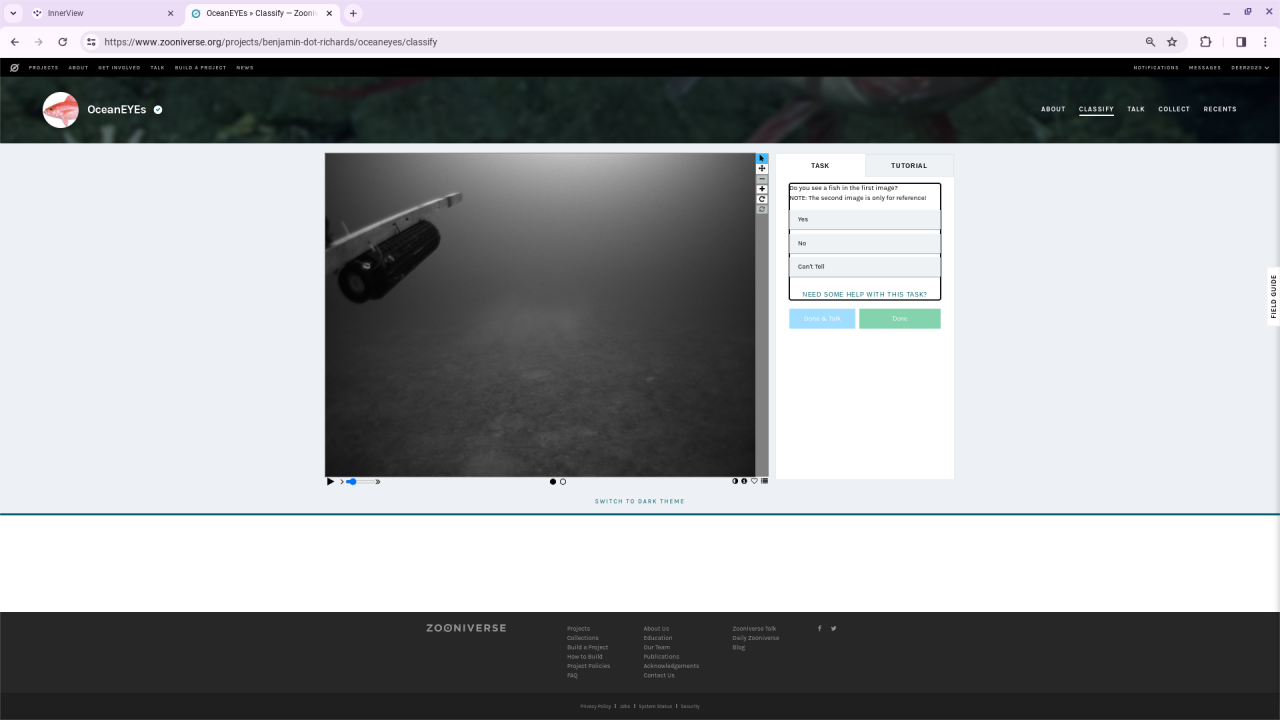Click the footer Zooniverse logo

click(x=466, y=628)
